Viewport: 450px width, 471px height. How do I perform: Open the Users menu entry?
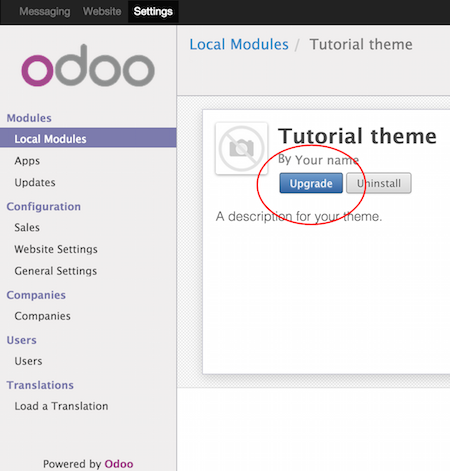pyautogui.click(x=28, y=361)
